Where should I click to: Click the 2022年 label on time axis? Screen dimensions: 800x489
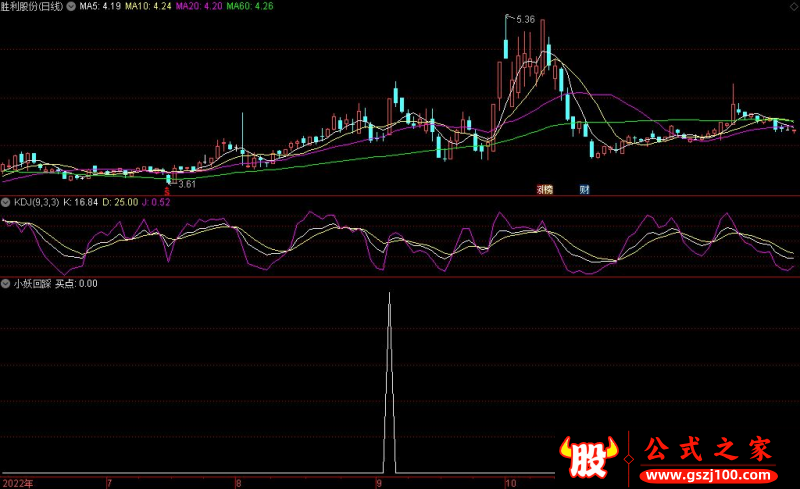pyautogui.click(x=17, y=482)
